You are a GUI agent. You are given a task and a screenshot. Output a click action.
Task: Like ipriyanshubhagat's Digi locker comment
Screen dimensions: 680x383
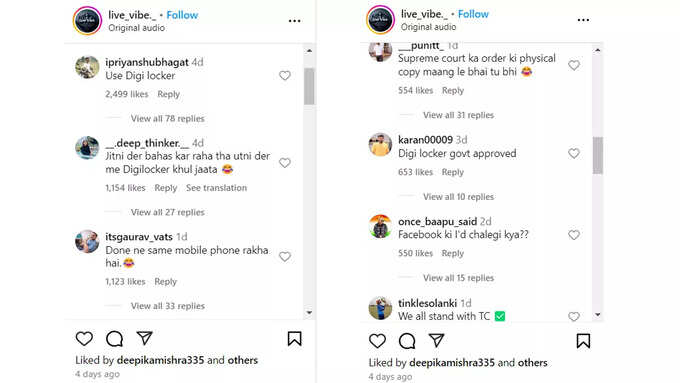(284, 75)
